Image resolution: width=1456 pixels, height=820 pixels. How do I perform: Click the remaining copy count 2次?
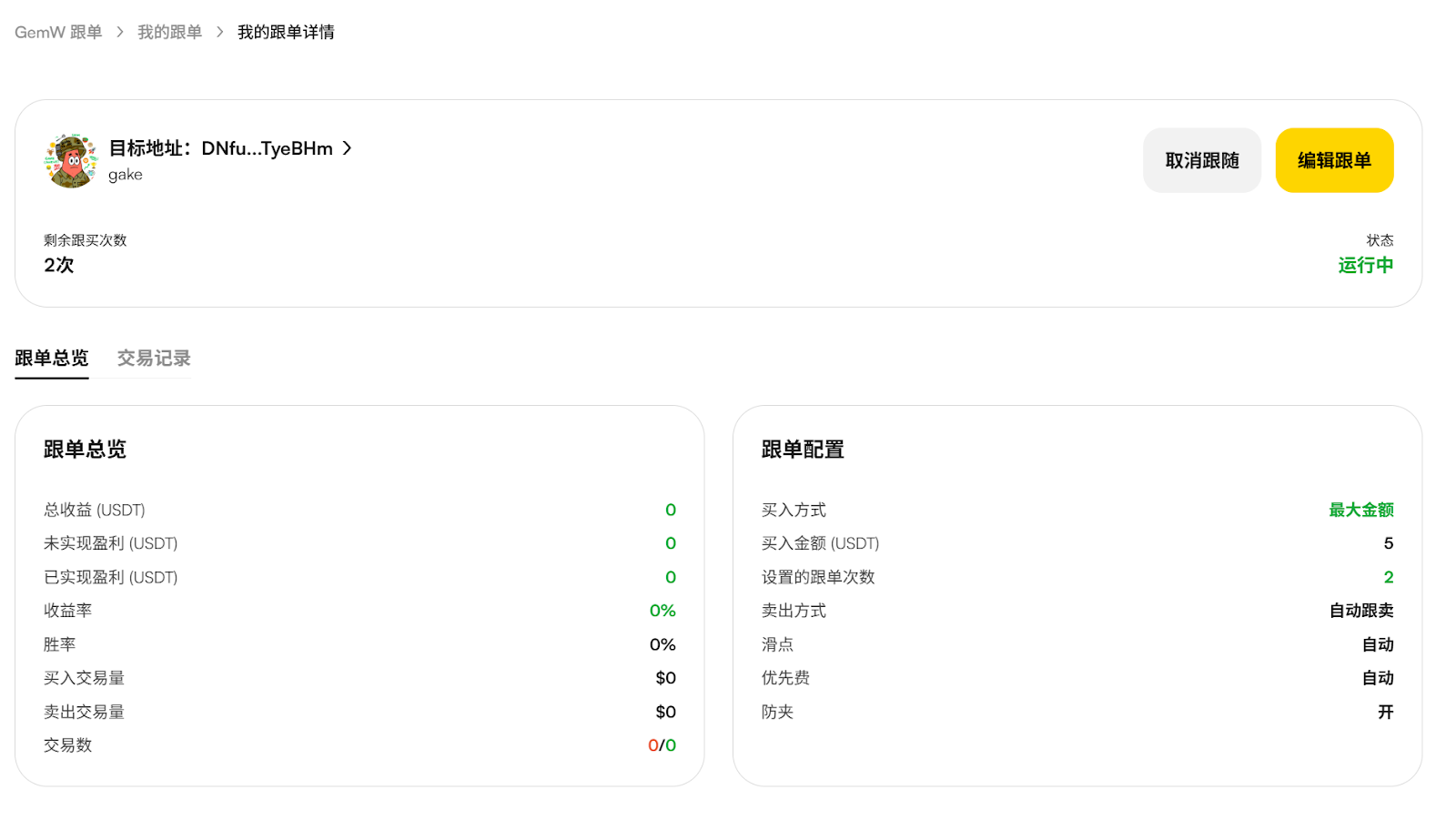pos(59,265)
